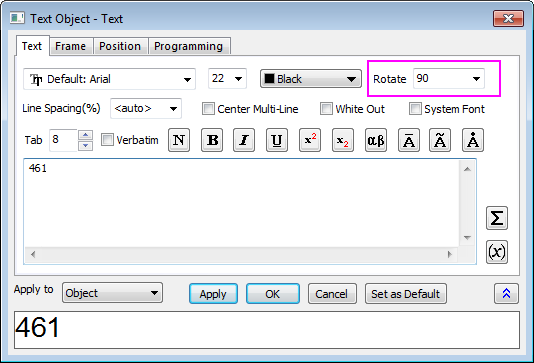Decrease Tab value with down arrow

click(x=85, y=145)
